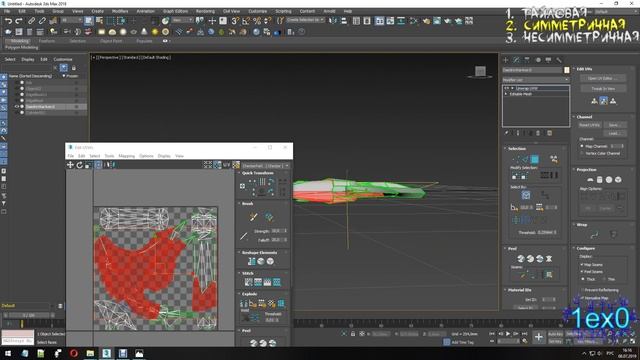Viewport: 640px width, 360px height.
Task: Click the Rotate icon in Edit UVWs toolbar
Action: click(80, 165)
